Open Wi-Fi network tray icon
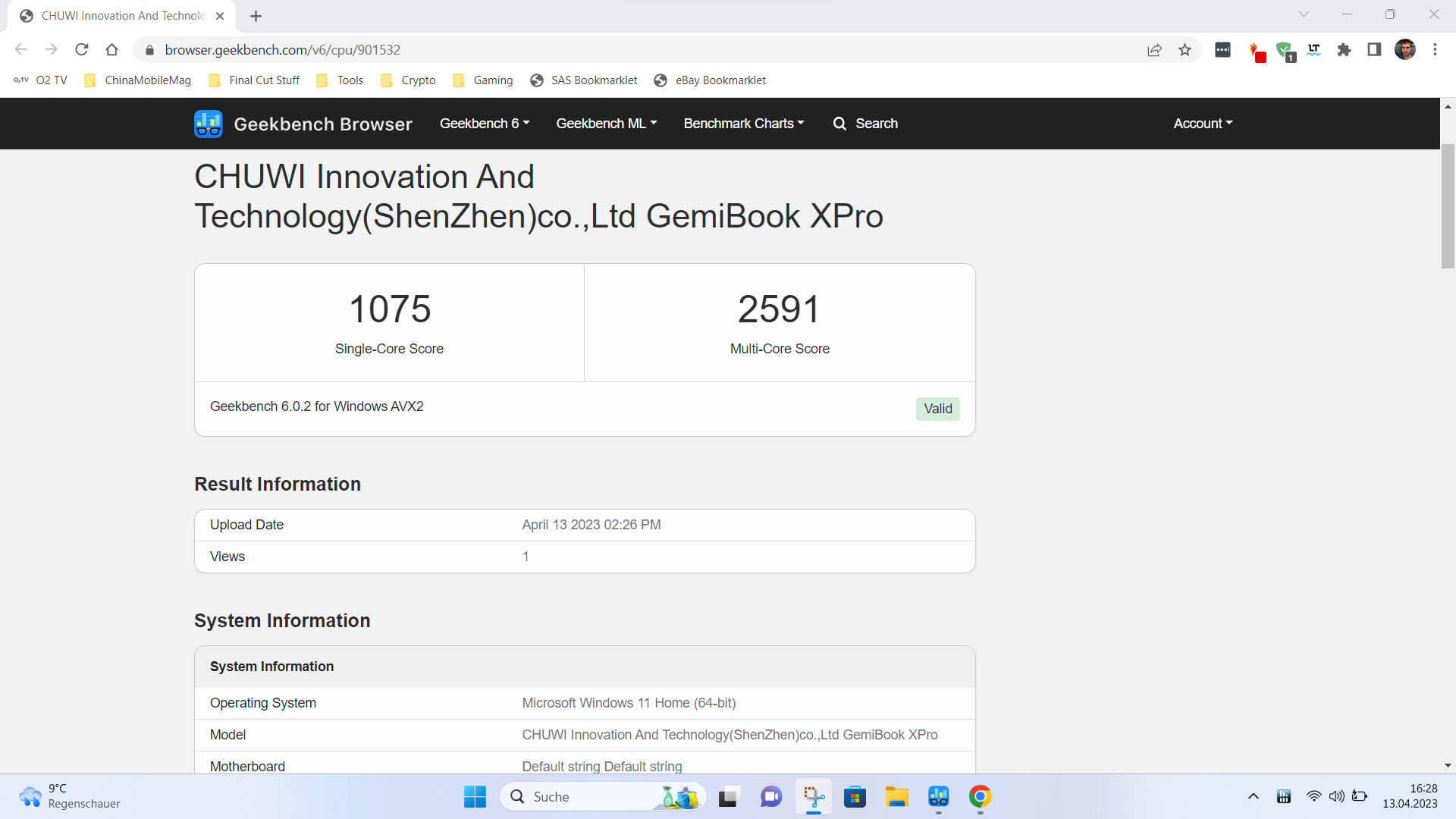This screenshot has height=819, width=1456. coord(1313,796)
